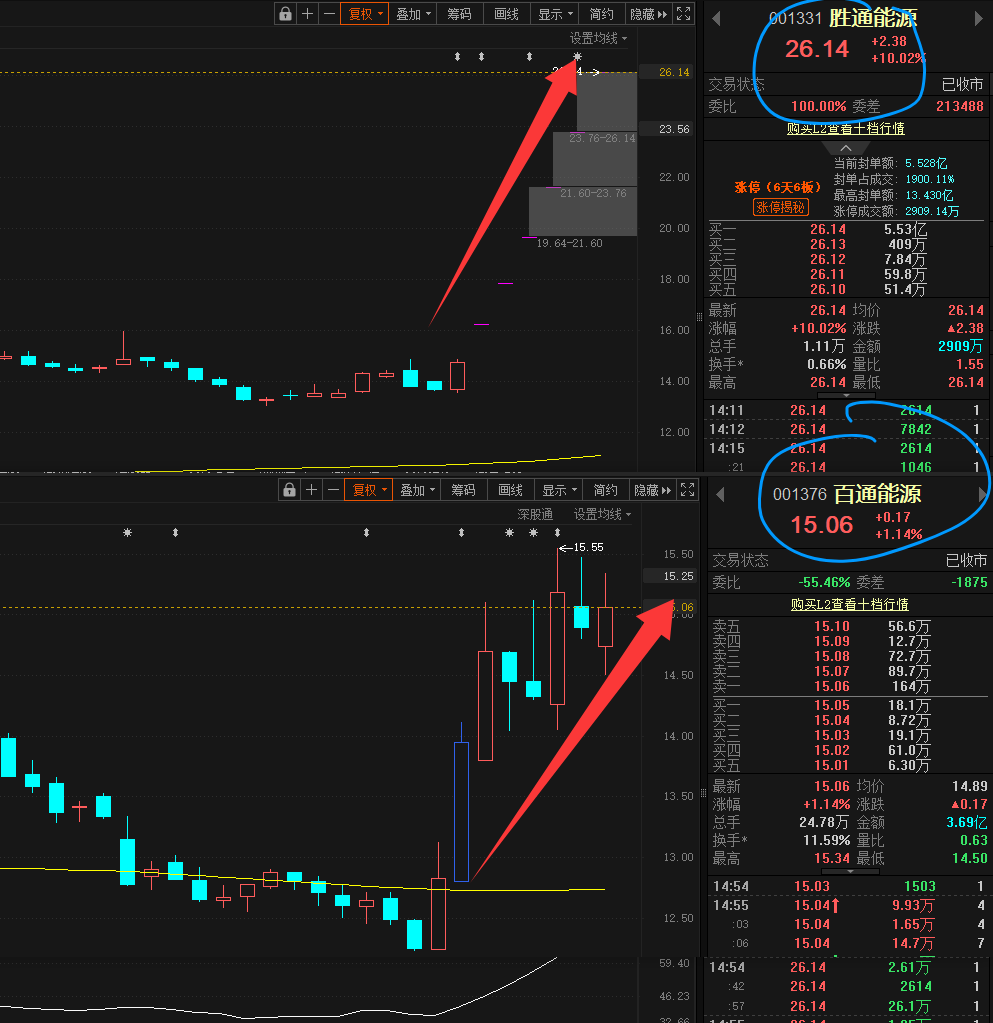993x1023 pixels.
Task: Select 14:55 tick row at 15.04 with 9.93万
Action: coord(849,906)
